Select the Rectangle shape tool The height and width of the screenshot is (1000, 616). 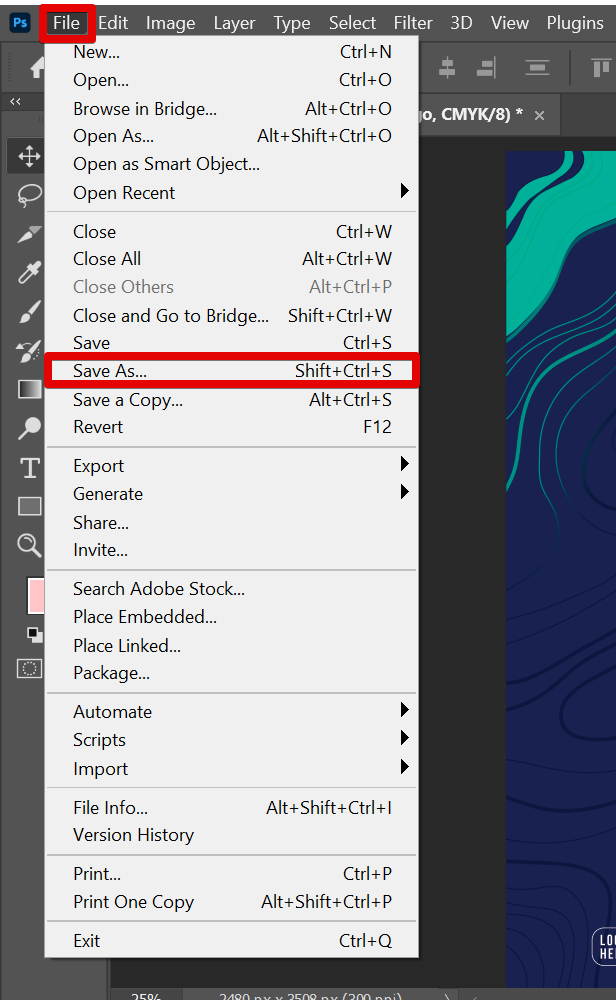(29, 506)
